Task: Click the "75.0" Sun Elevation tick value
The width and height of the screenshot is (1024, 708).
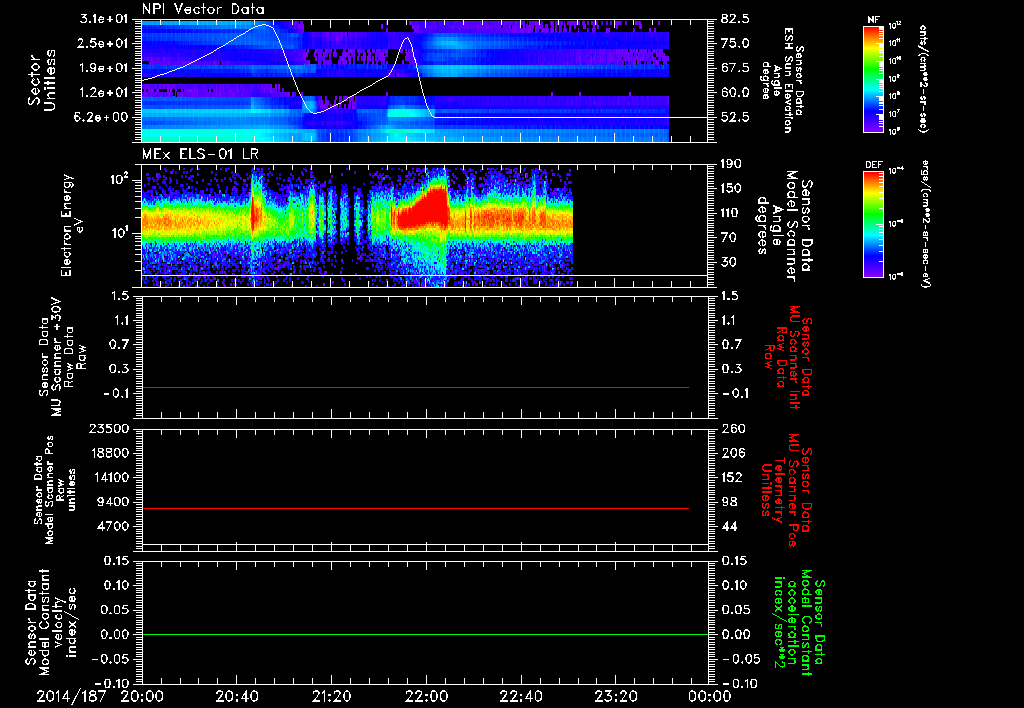Action: [735, 43]
